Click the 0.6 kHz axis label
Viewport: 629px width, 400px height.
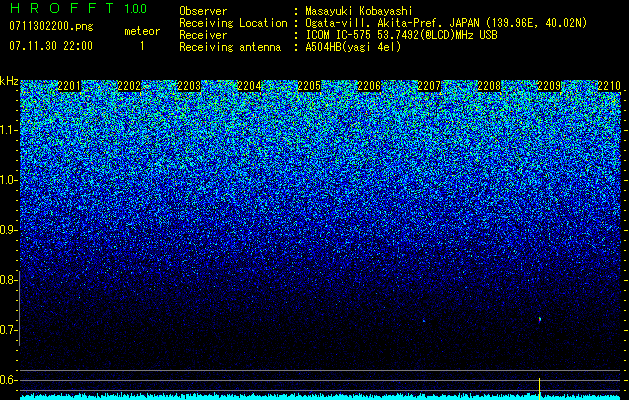(x=7, y=380)
